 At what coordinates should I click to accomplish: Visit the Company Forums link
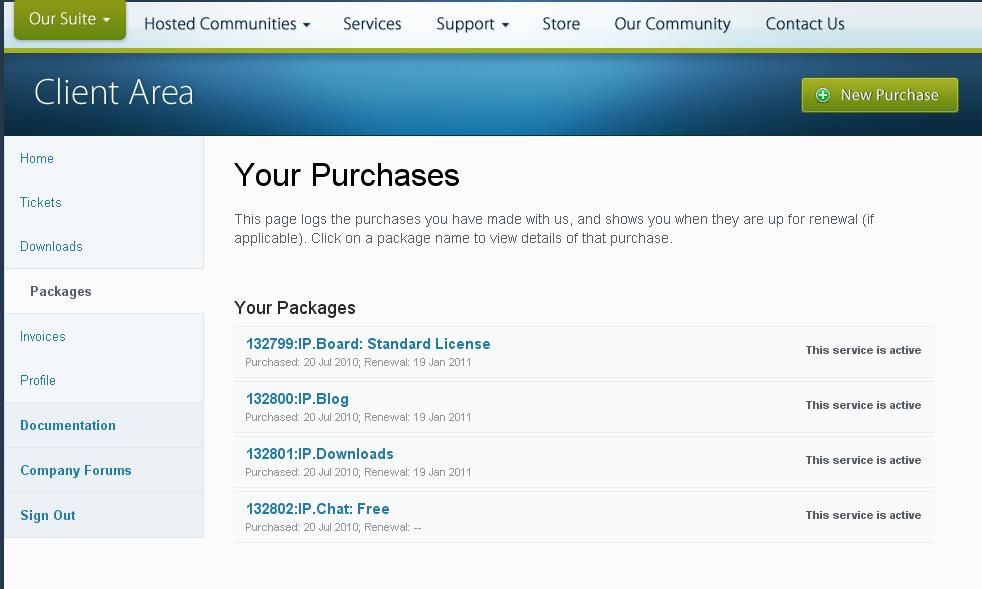pos(76,471)
